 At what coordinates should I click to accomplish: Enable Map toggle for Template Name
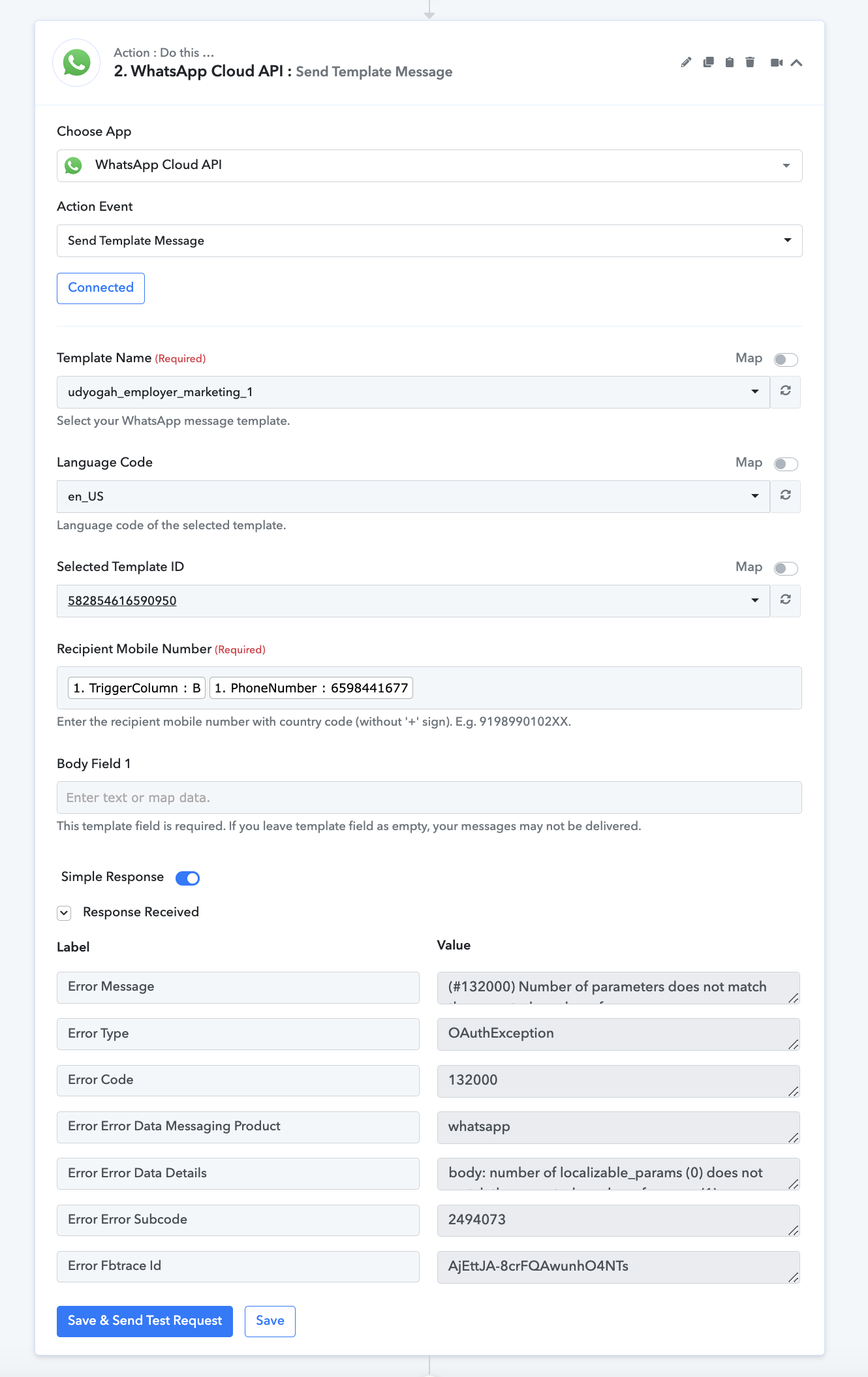[x=786, y=360]
